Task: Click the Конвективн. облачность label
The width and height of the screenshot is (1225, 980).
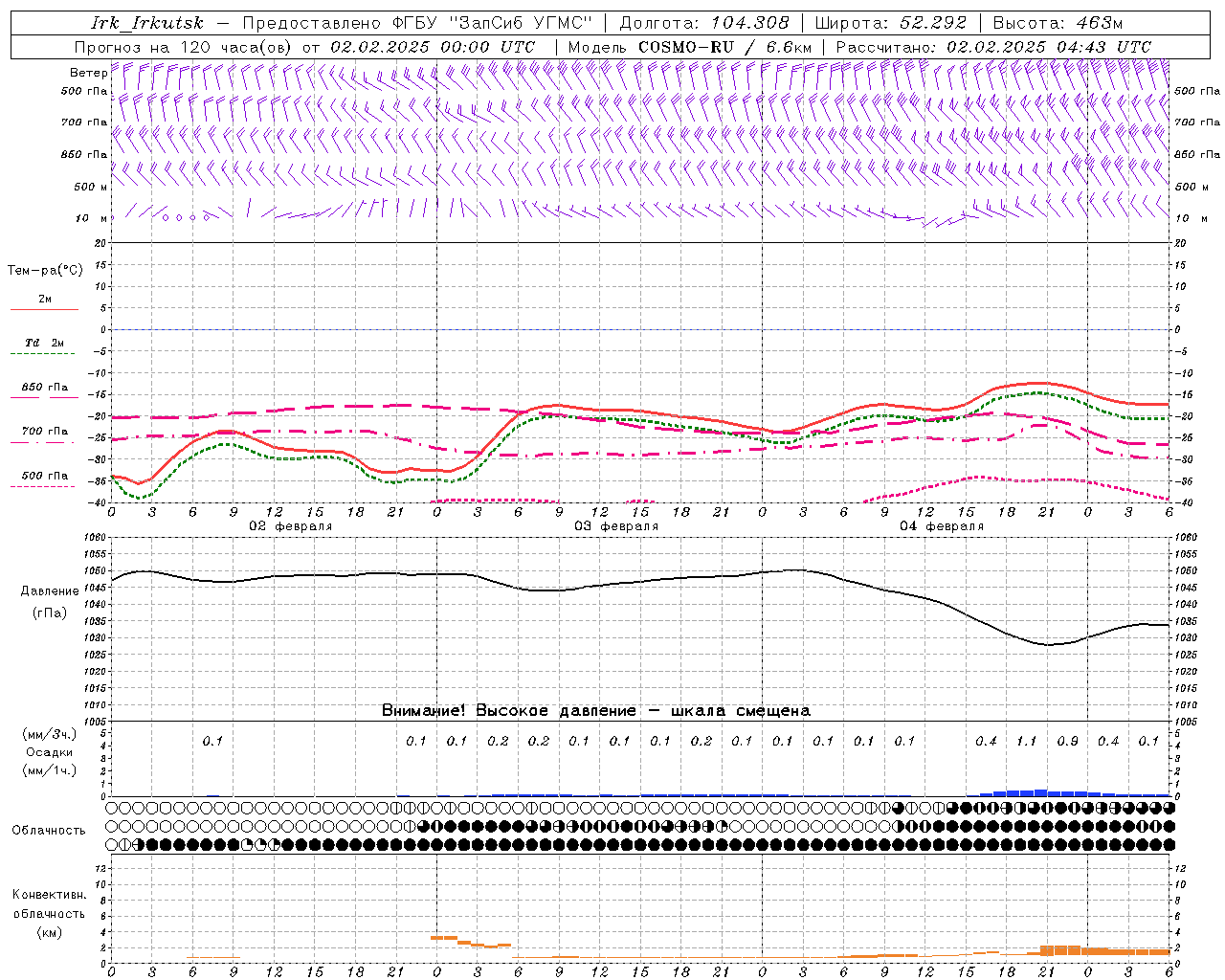Action: 49,913
